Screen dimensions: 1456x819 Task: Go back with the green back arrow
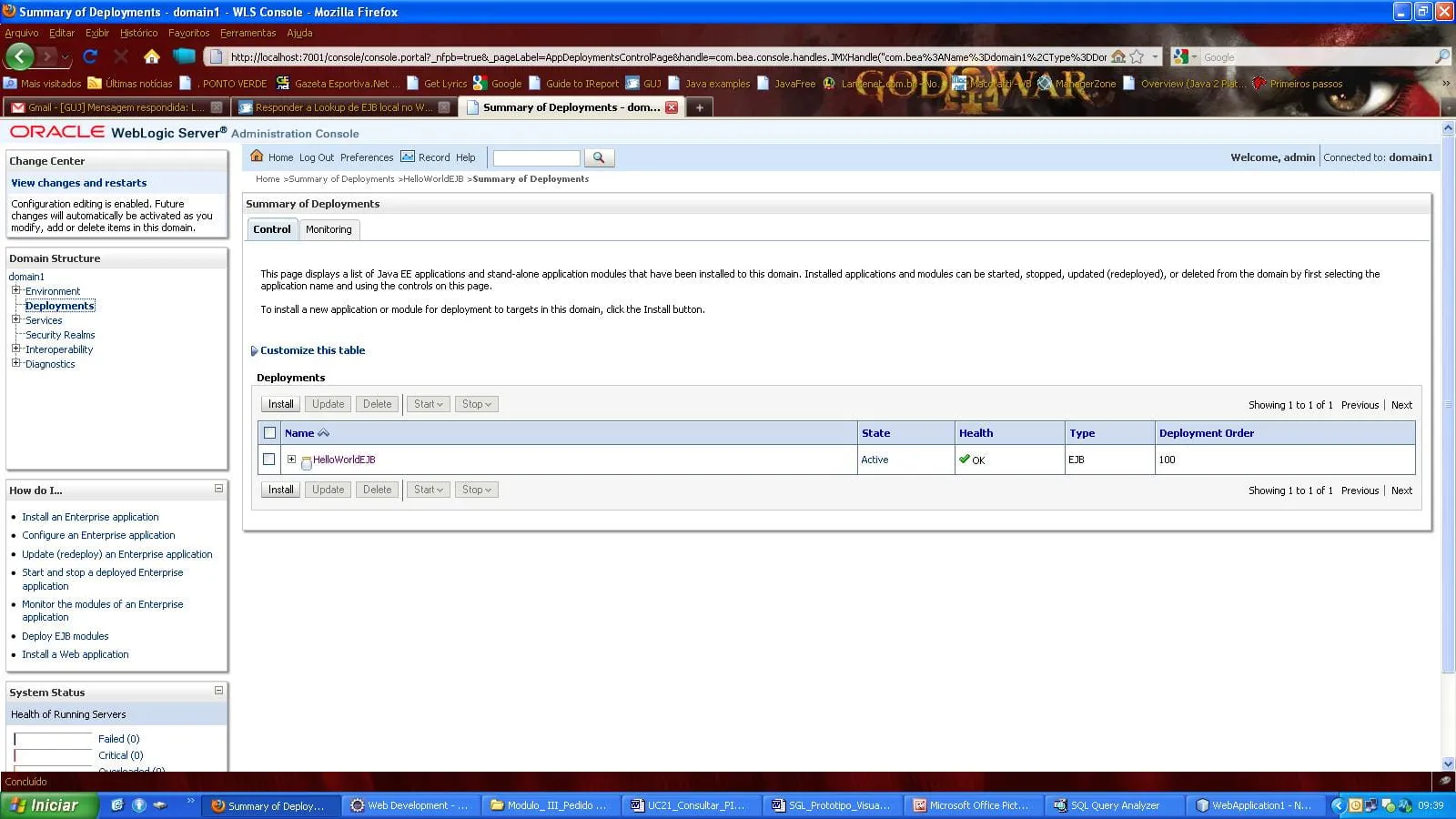click(20, 56)
